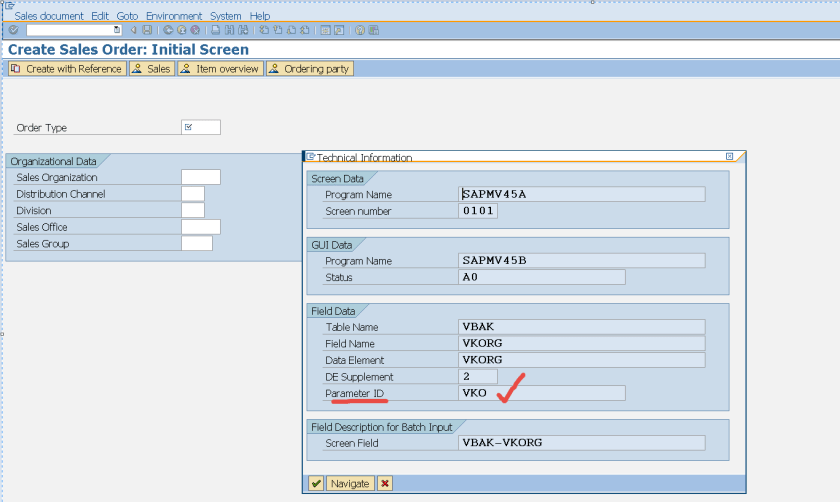The image size is (840, 502).
Task: Click the green Enter checkmark in toolbar
Action: pos(13,30)
